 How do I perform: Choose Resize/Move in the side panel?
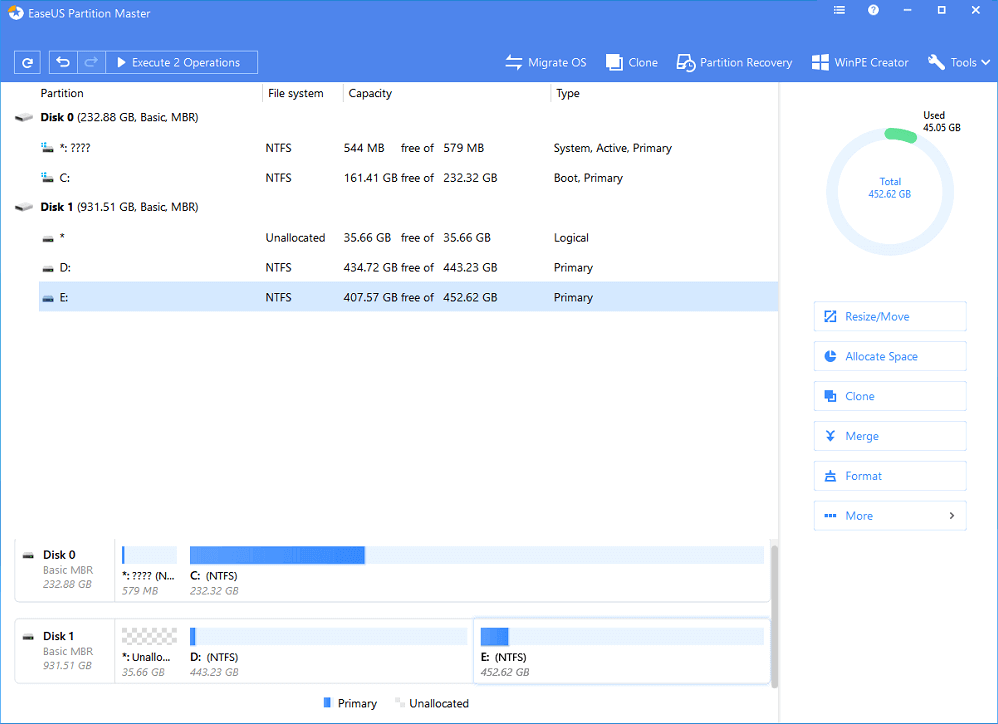coord(890,317)
